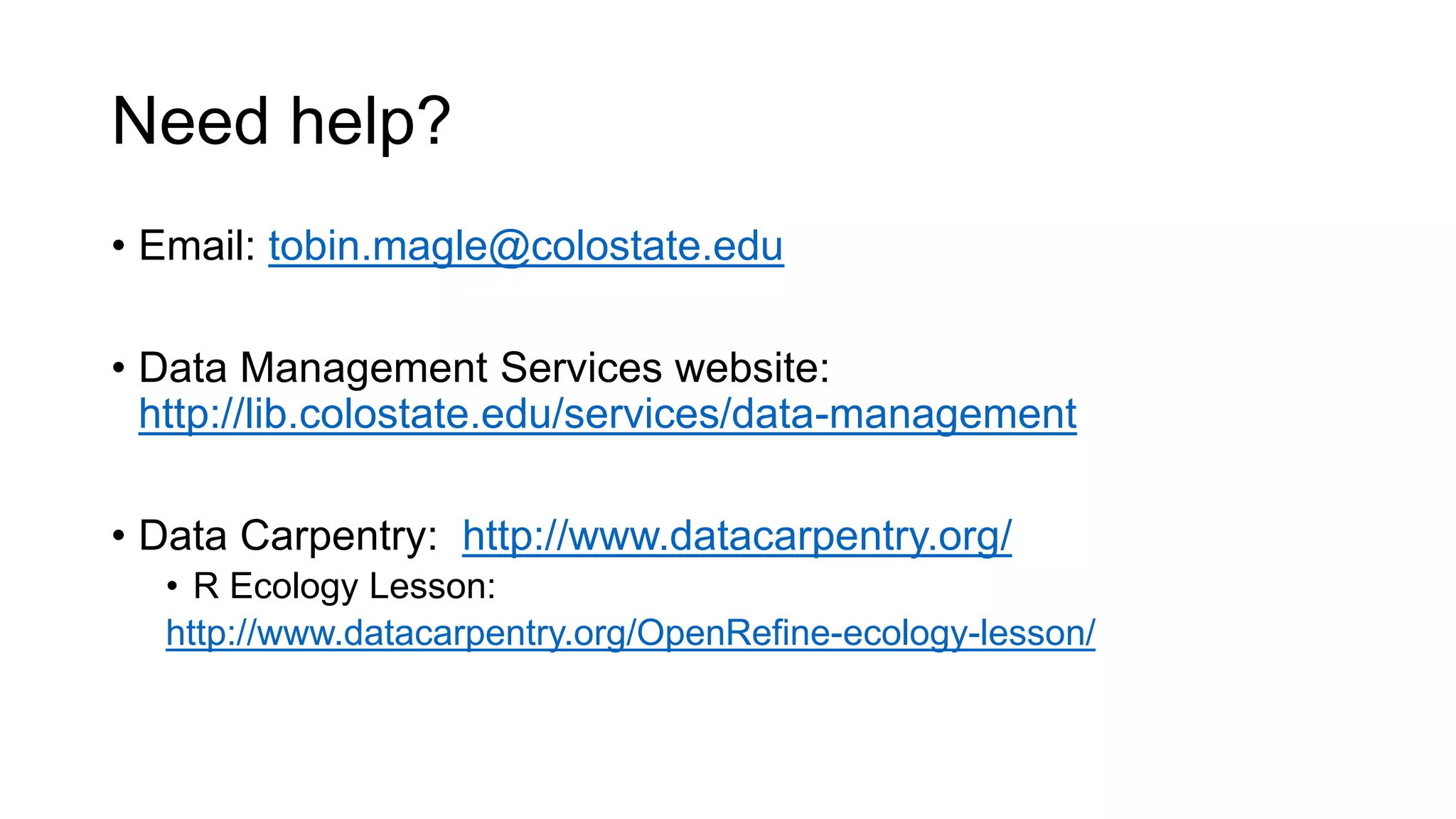Click the word 'help?' in the title
This screenshot has height=819, width=1456.
(x=370, y=122)
